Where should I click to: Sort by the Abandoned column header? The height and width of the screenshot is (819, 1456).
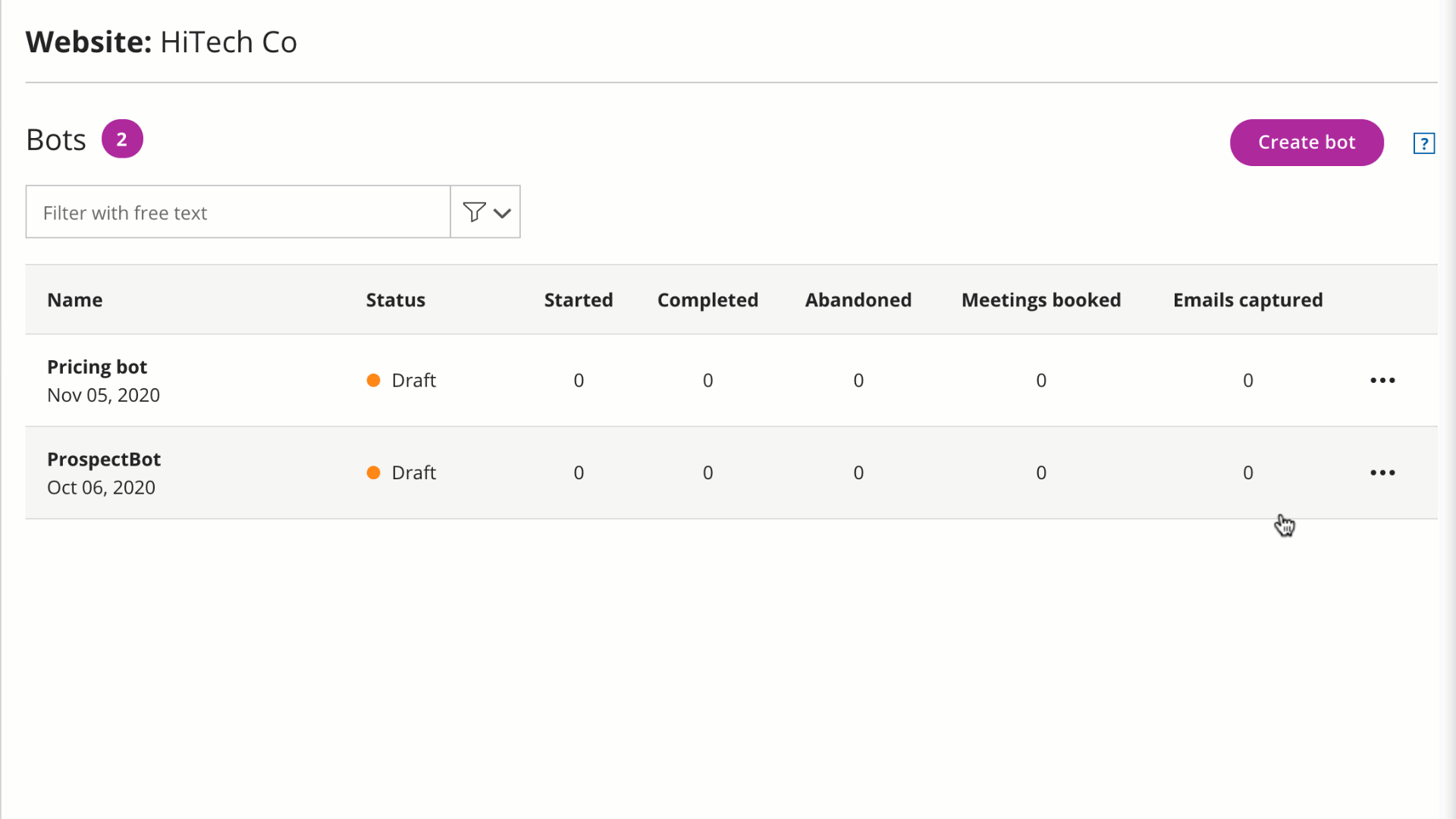tap(858, 300)
